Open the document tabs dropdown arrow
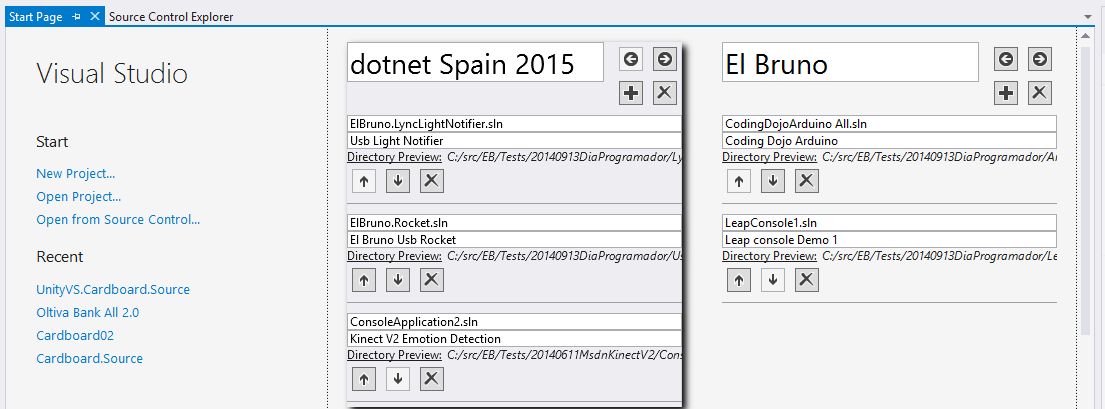This screenshot has width=1105, height=409. (1088, 18)
